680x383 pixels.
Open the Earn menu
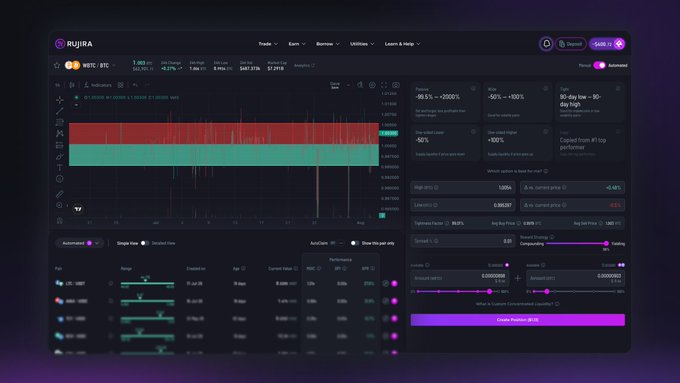pos(297,44)
